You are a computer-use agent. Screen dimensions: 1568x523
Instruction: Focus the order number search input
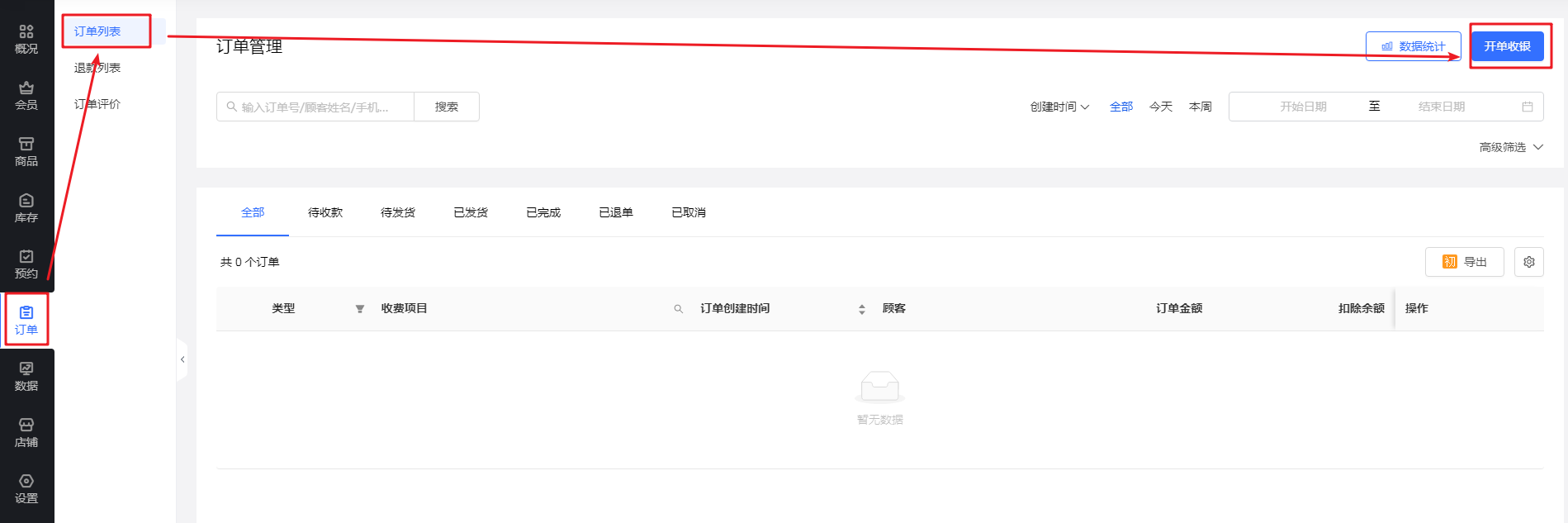315,107
